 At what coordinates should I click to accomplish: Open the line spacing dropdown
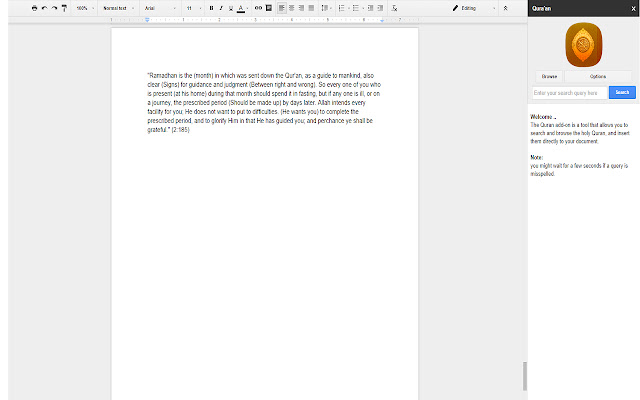pos(327,8)
